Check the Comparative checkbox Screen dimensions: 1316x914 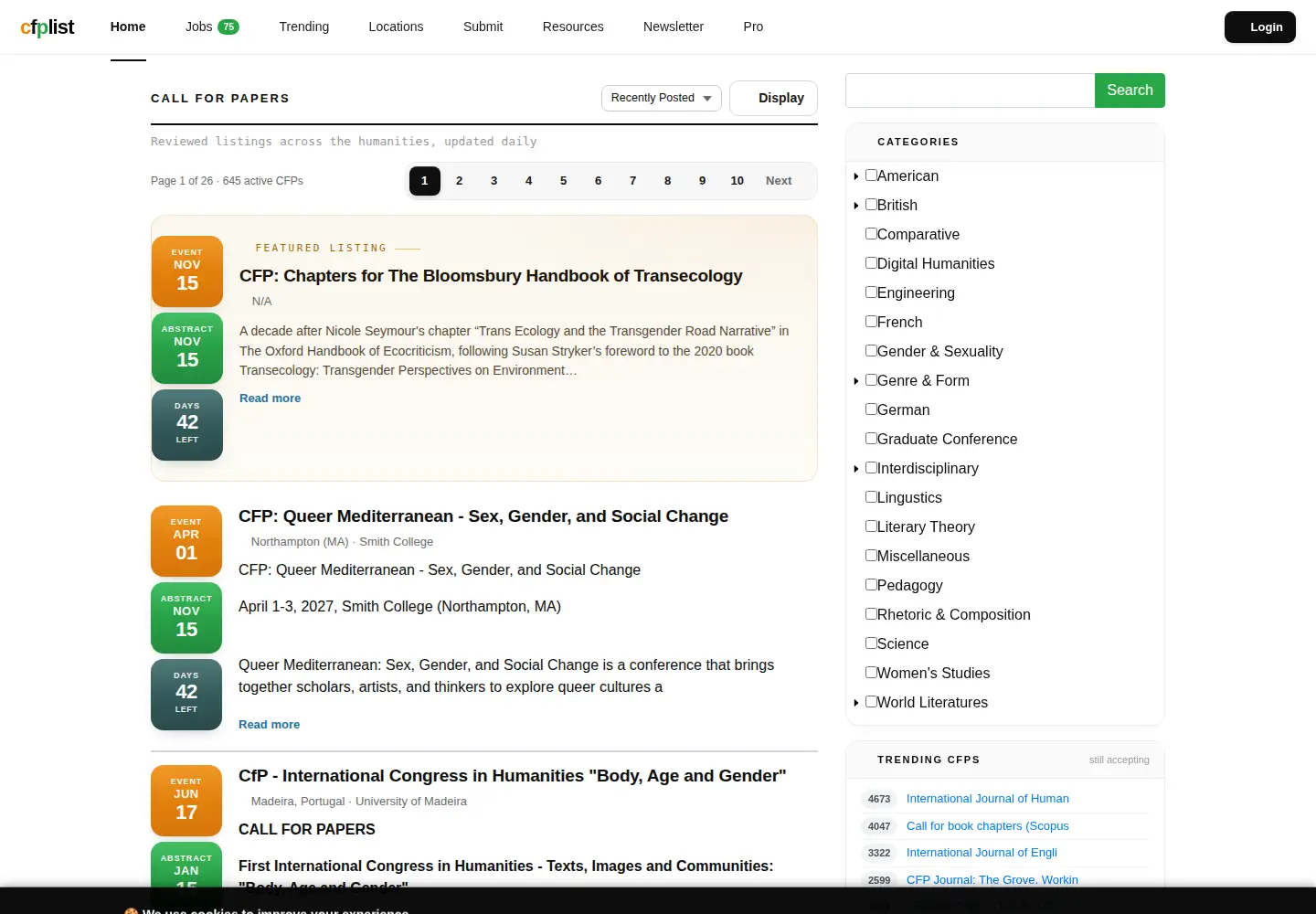[x=871, y=233]
